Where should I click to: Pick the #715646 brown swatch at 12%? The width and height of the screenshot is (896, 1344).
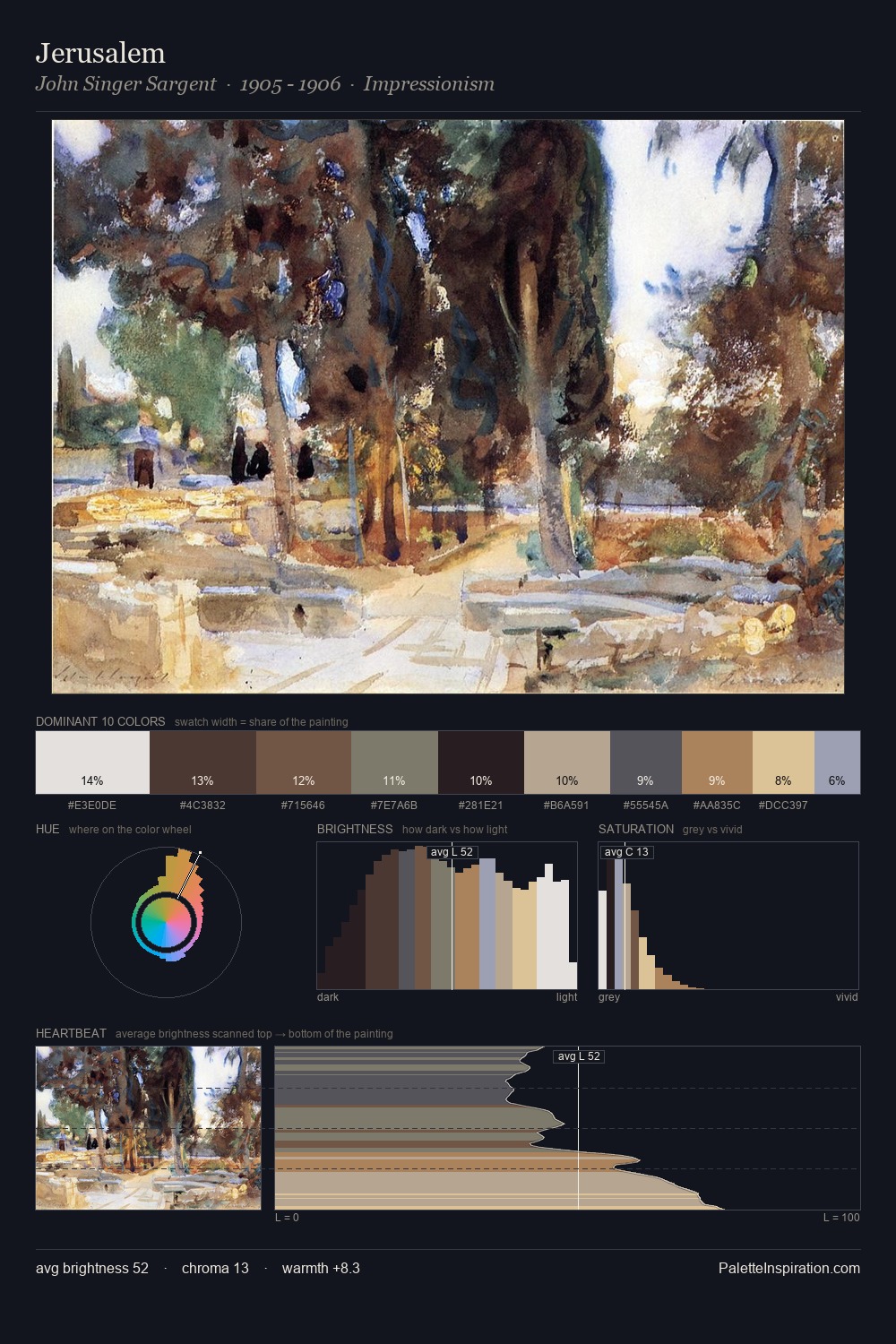303,762
